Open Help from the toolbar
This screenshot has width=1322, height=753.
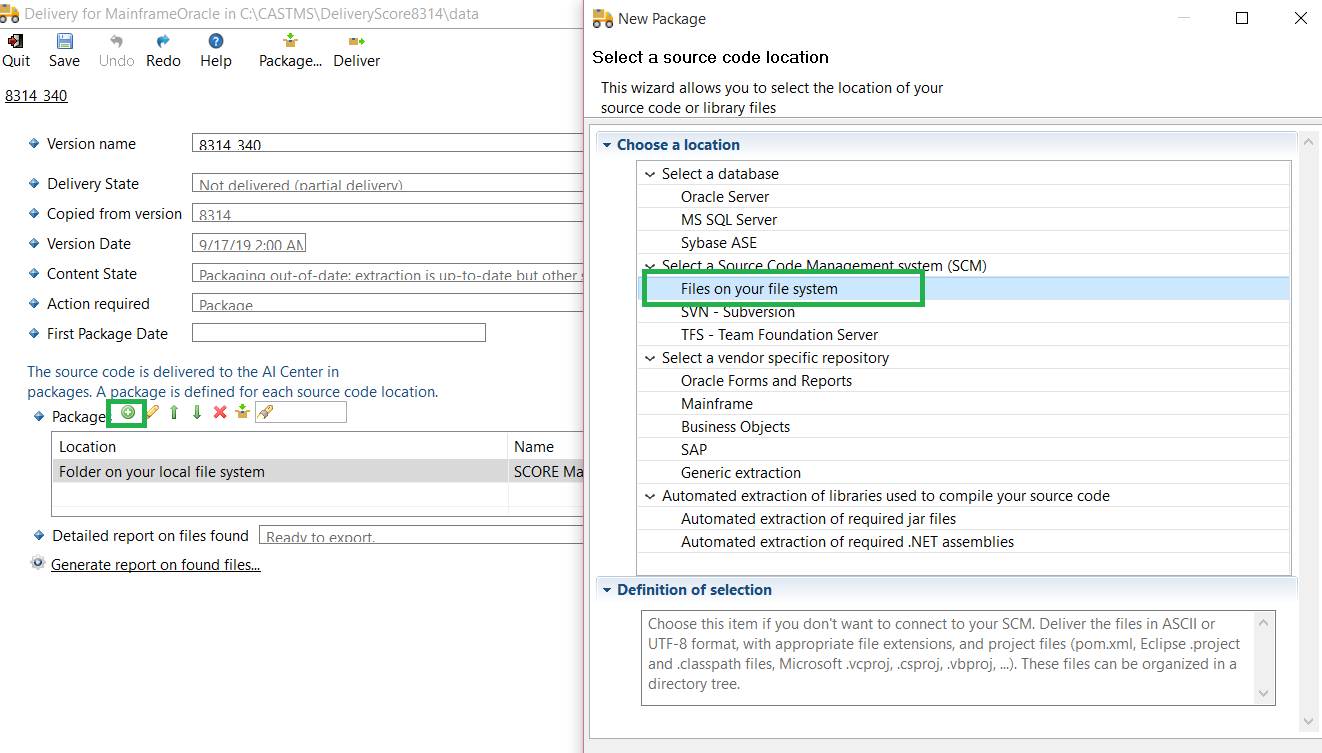(215, 50)
